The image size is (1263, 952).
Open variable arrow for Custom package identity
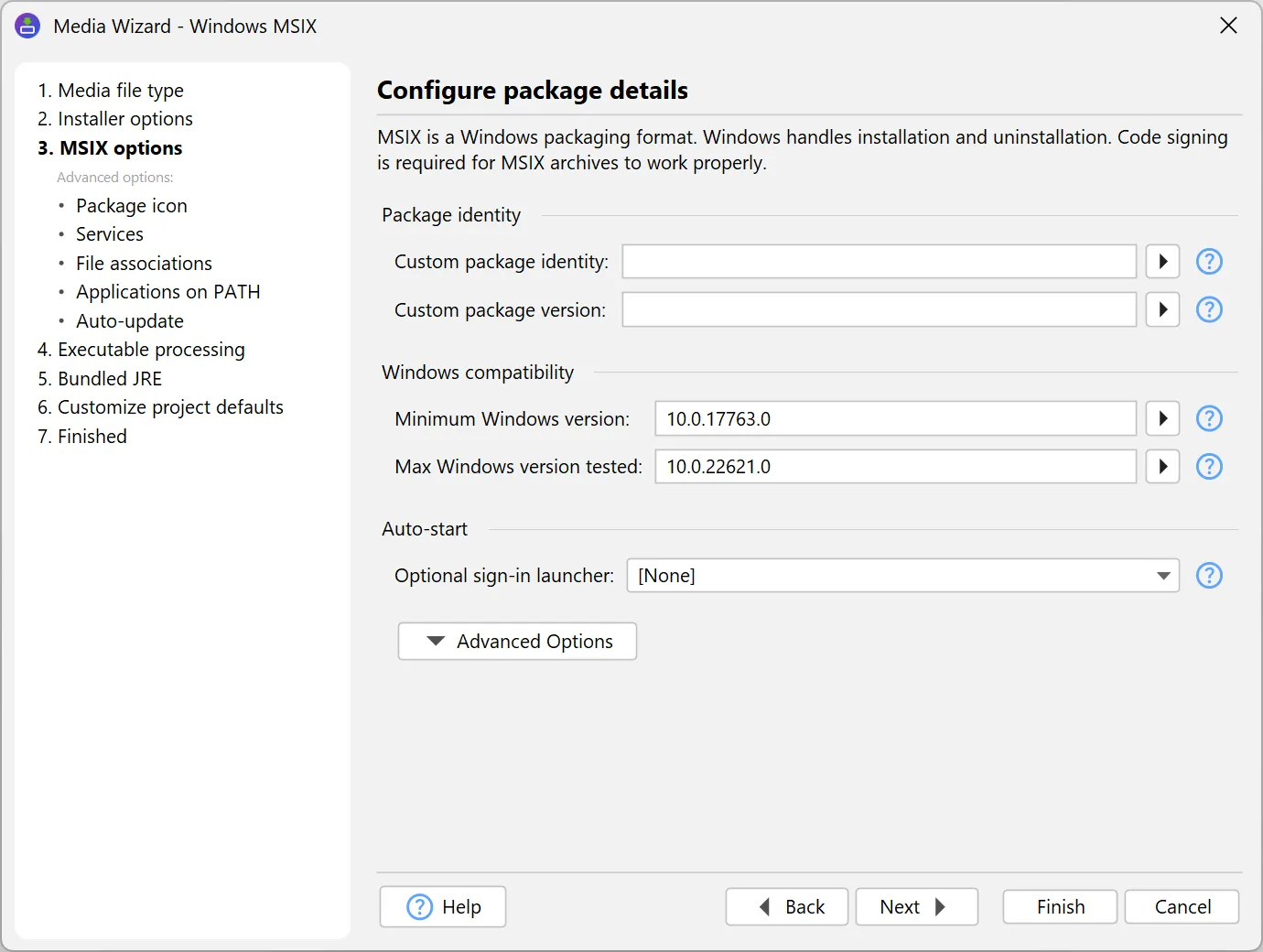1162,262
